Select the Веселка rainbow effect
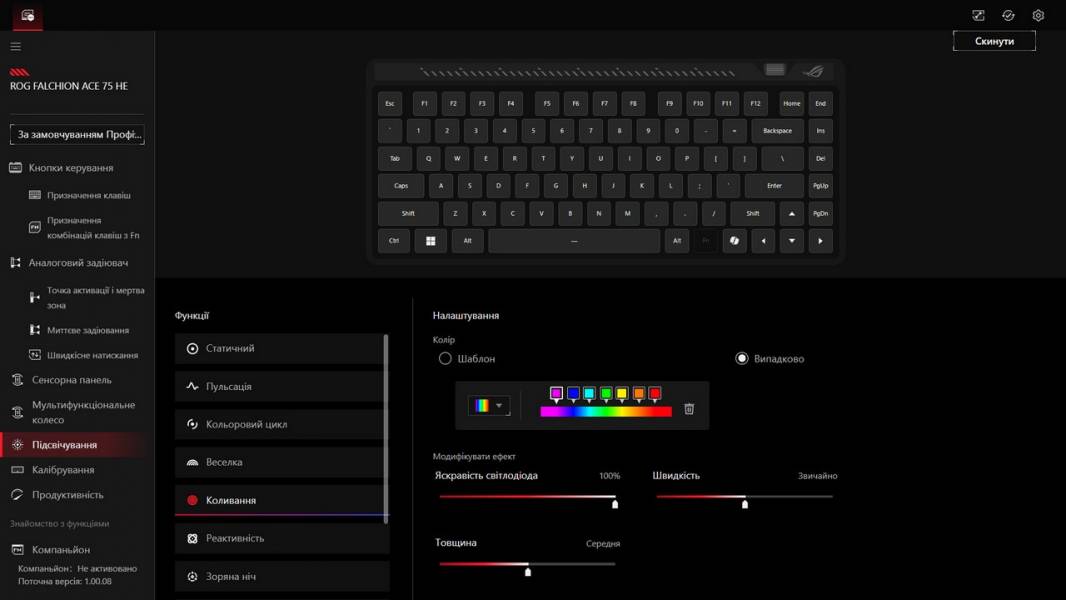The width and height of the screenshot is (1066, 600). (x=279, y=463)
